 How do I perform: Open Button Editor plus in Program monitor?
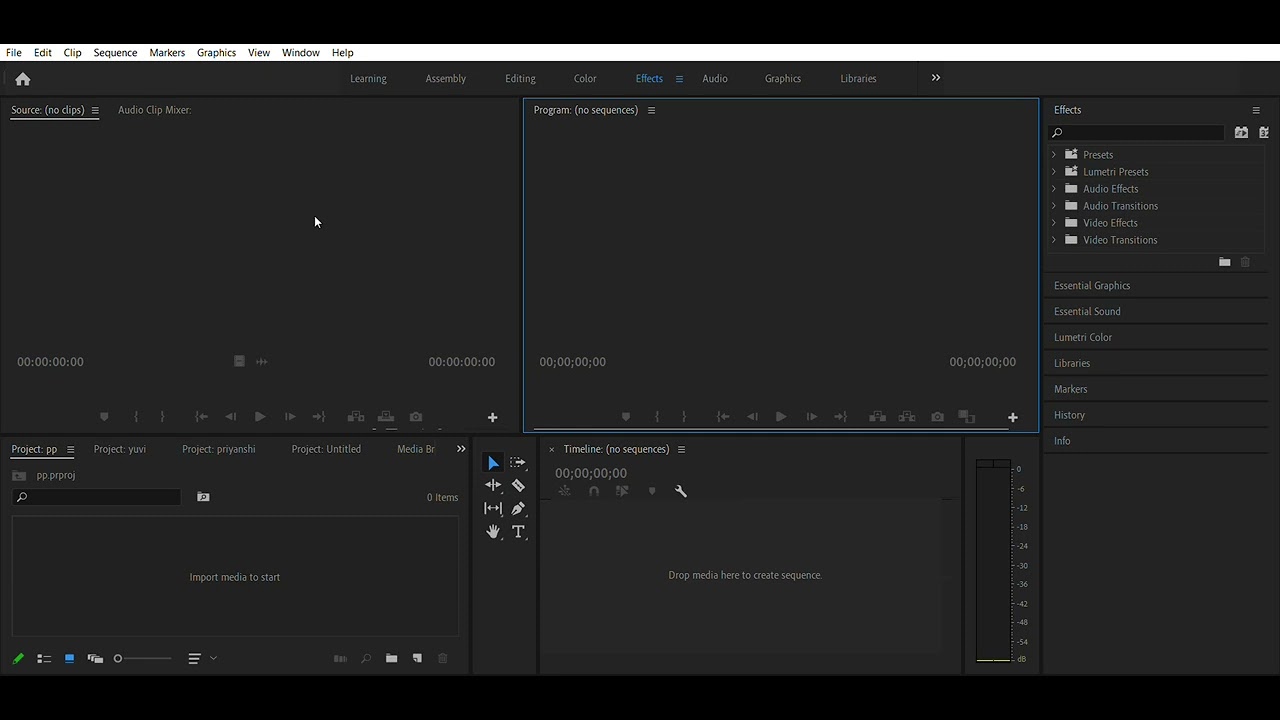coord(1012,417)
